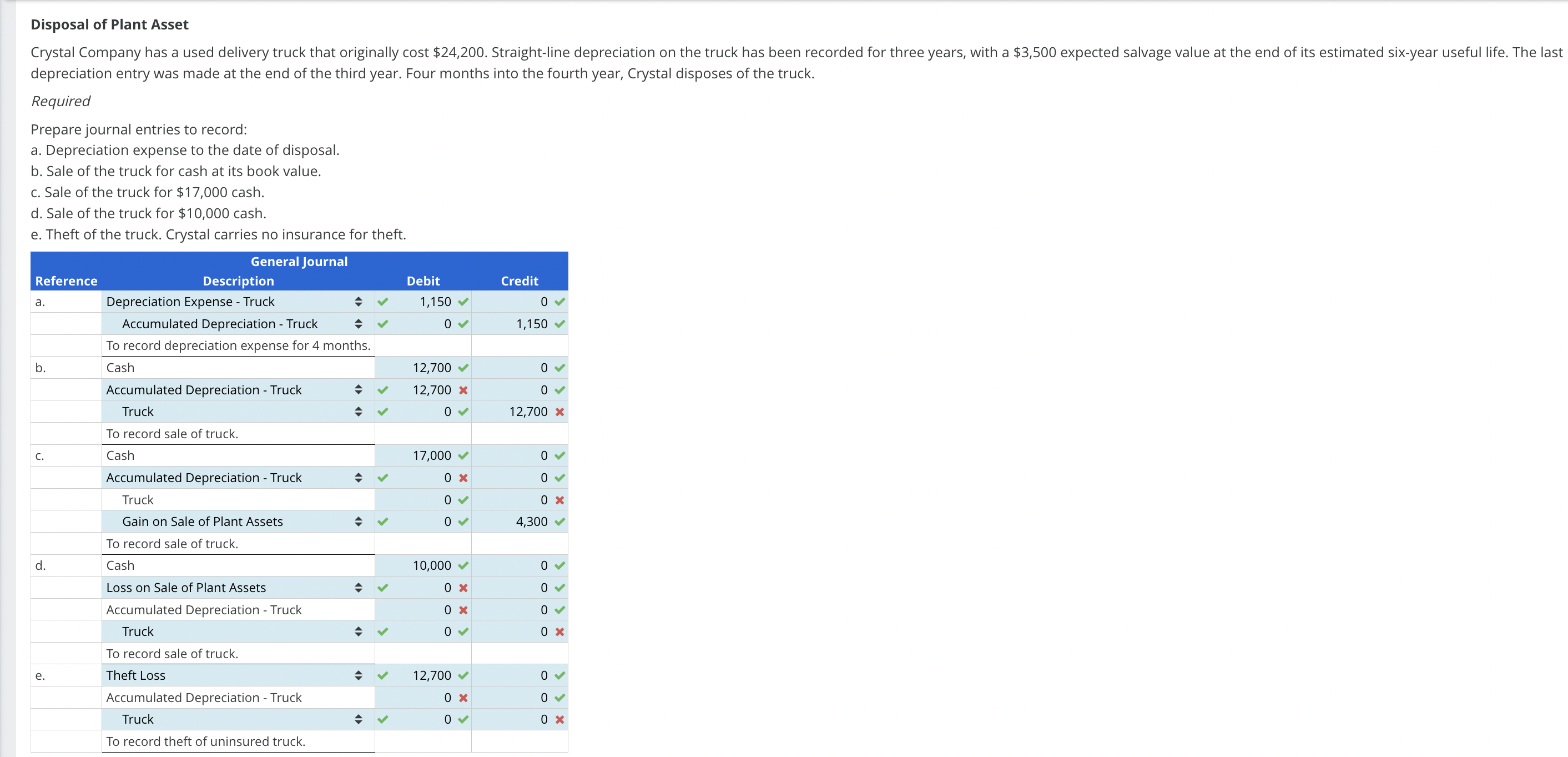Click the Debit column header
The image size is (1568, 757).
pos(422,281)
